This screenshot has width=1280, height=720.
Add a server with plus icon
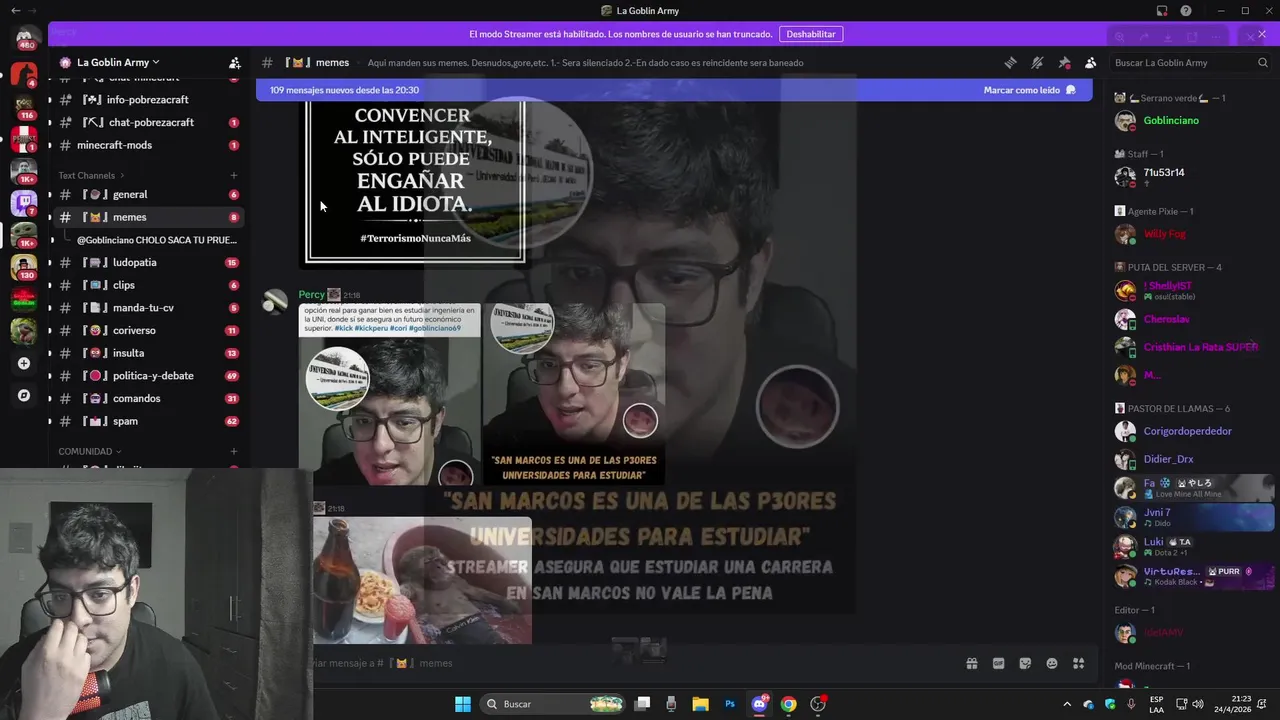(24, 363)
